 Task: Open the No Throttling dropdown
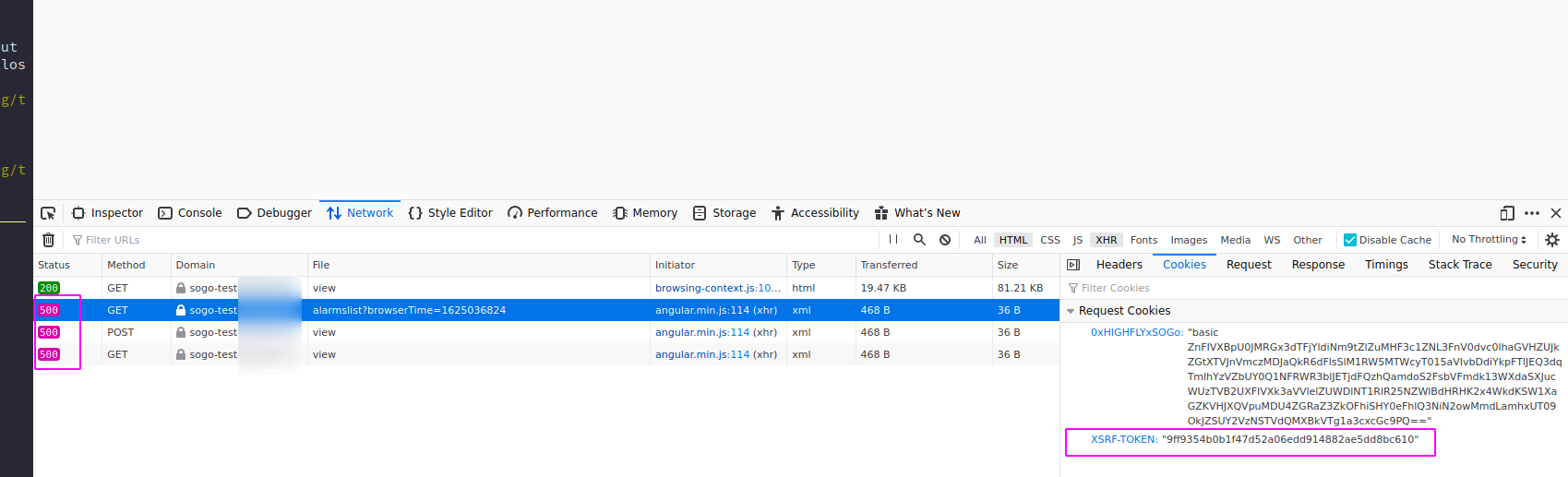(x=1489, y=240)
